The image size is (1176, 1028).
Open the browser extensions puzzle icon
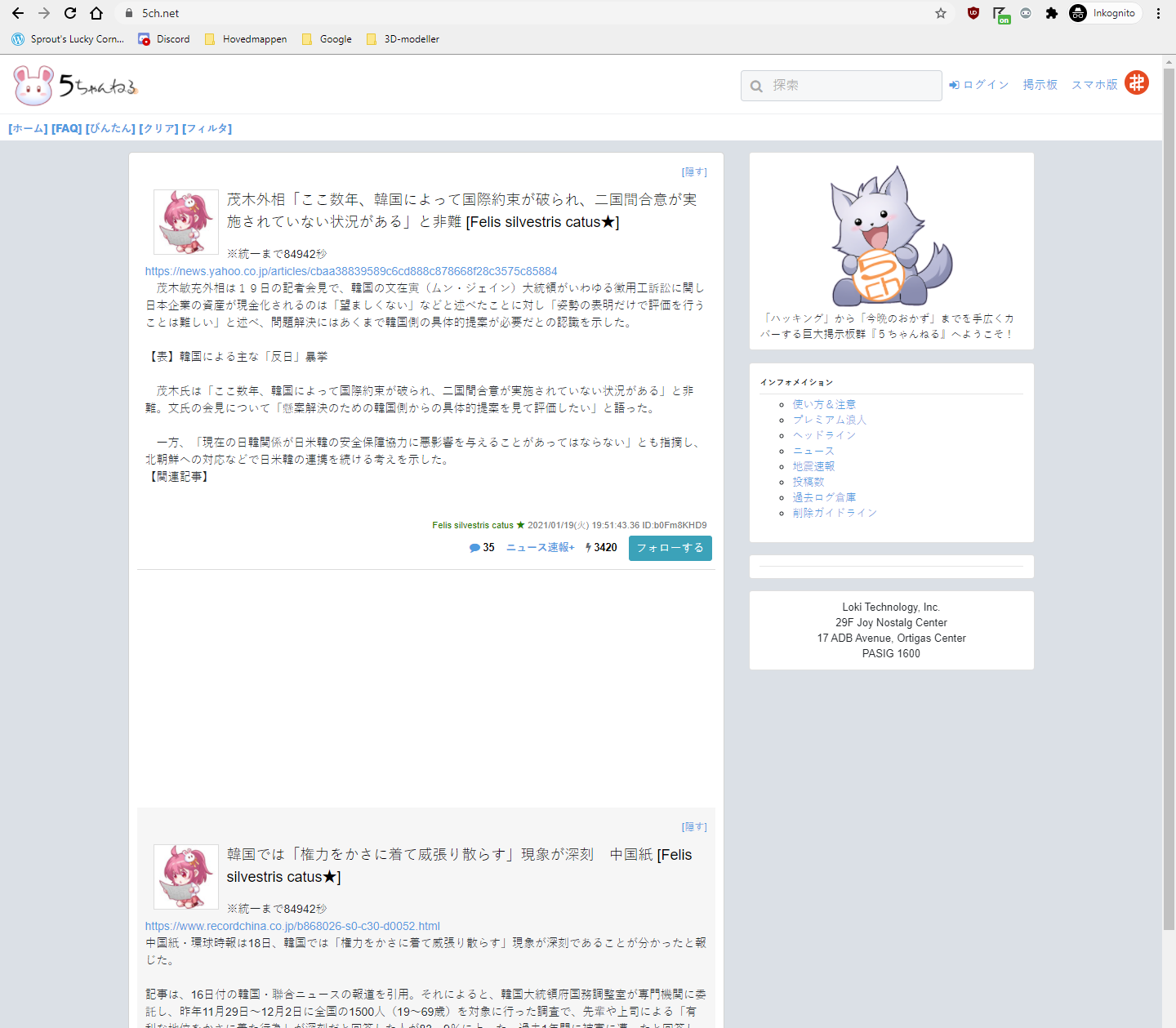point(1052,13)
